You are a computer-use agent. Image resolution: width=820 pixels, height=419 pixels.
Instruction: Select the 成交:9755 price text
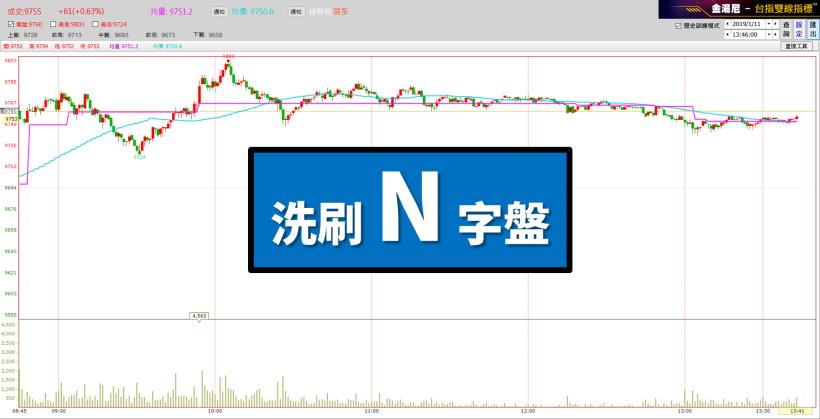(25, 11)
